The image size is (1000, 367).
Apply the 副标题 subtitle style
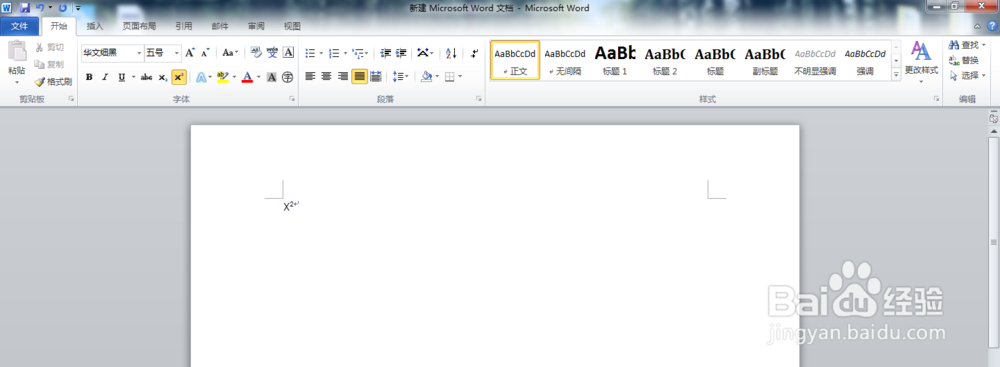(765, 60)
